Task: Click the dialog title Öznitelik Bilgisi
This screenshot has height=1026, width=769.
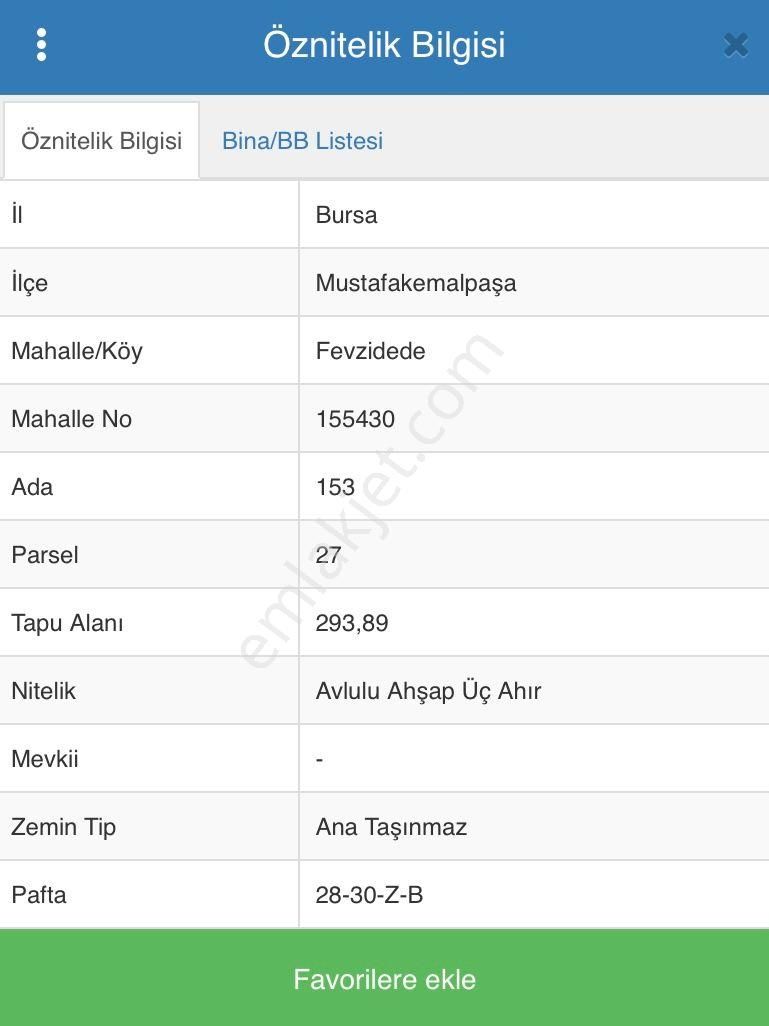Action: click(384, 45)
